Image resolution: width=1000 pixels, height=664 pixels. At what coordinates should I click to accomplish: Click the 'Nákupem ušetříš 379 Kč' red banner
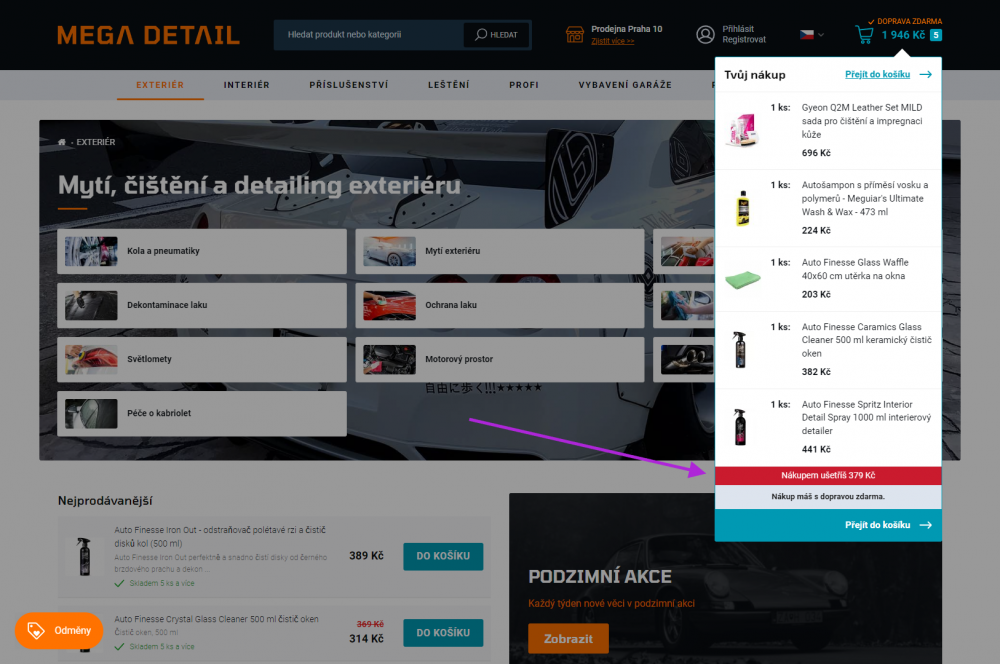click(x=828, y=476)
